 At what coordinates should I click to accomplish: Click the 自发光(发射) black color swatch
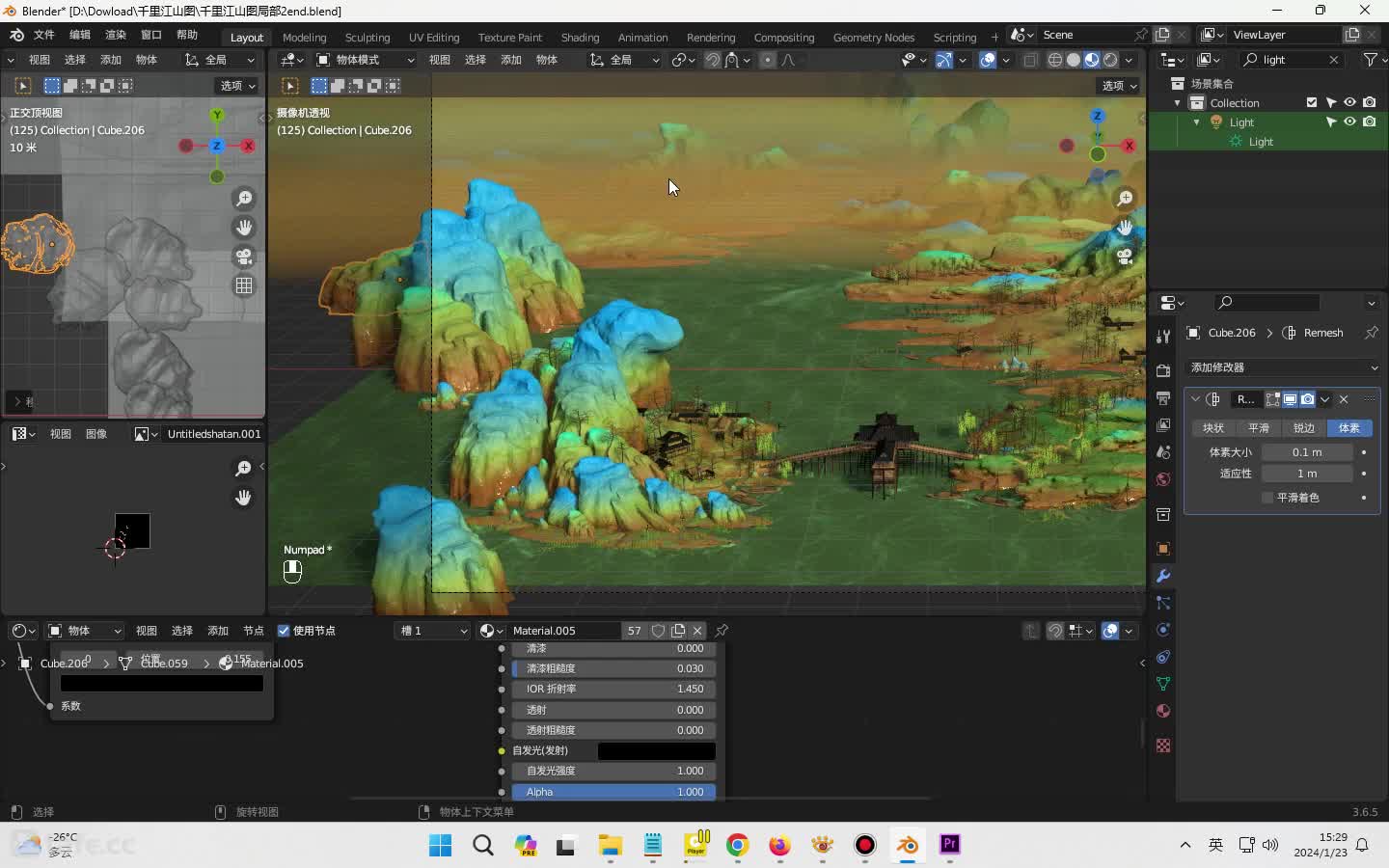(657, 751)
